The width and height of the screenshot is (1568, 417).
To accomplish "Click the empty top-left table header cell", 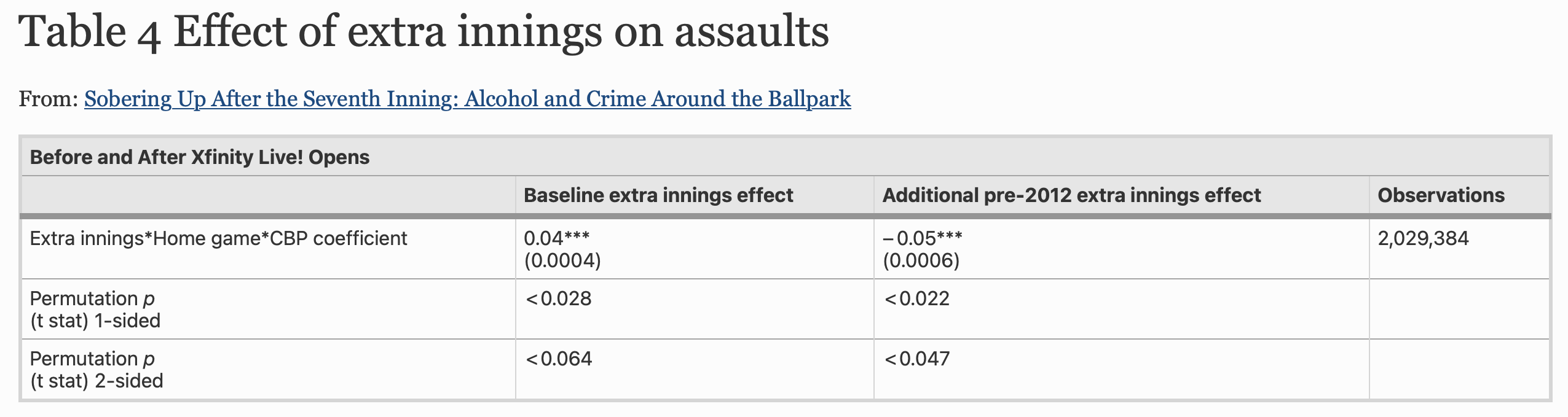I will tap(268, 195).
